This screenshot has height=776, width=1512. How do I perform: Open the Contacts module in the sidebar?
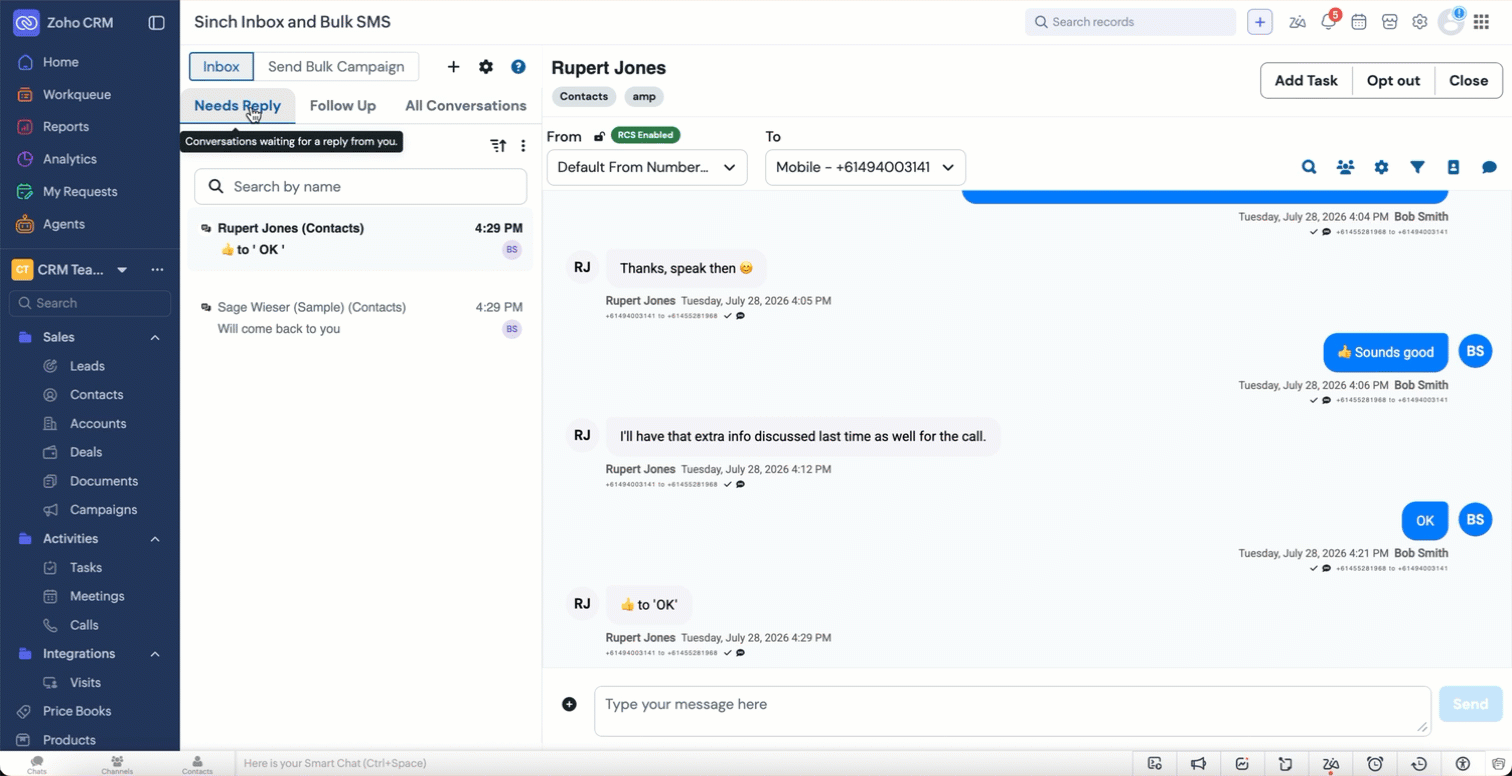[x=96, y=395]
